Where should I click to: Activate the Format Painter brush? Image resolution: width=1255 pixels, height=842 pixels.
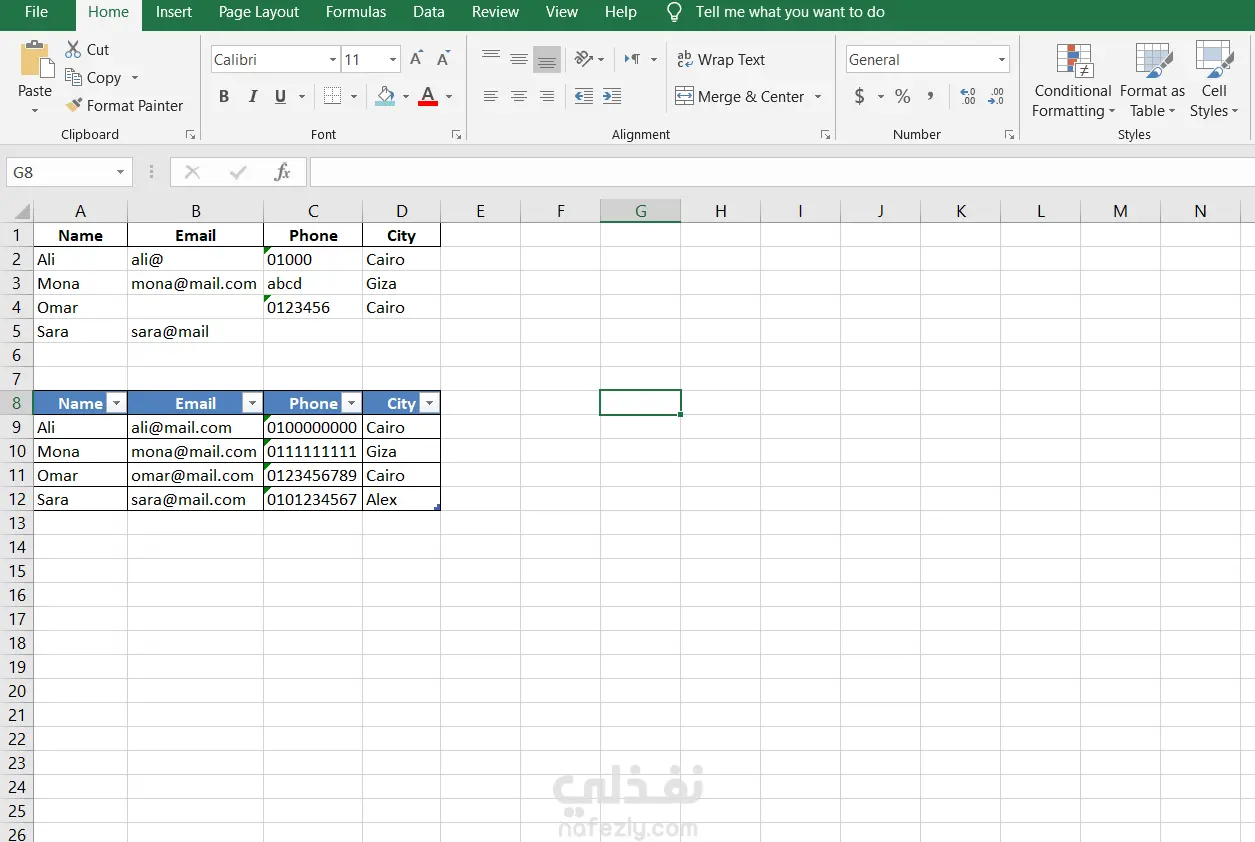click(73, 105)
